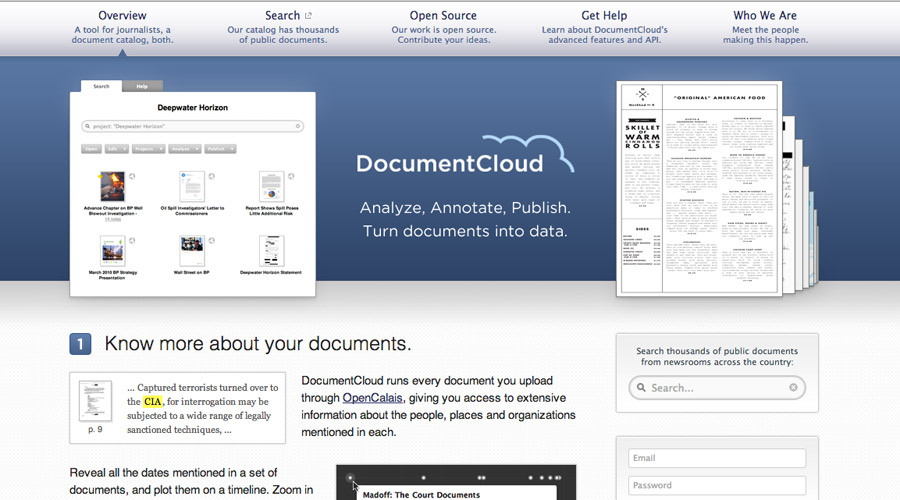This screenshot has width=900, height=500.
Task: Switch to the Open Source navigation tab
Action: click(444, 27)
